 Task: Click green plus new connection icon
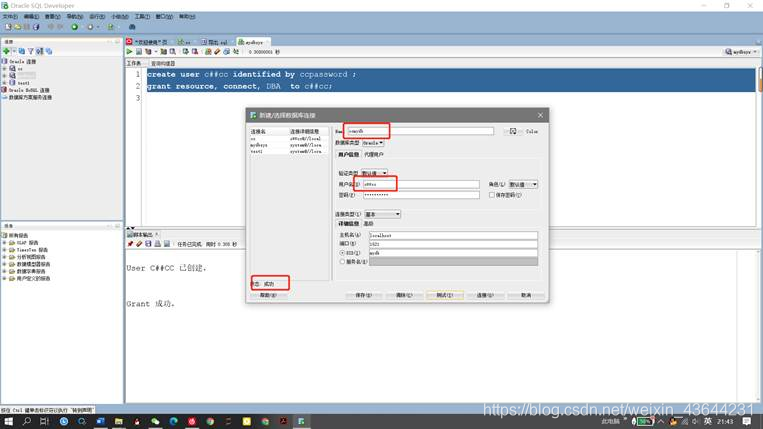6,51
